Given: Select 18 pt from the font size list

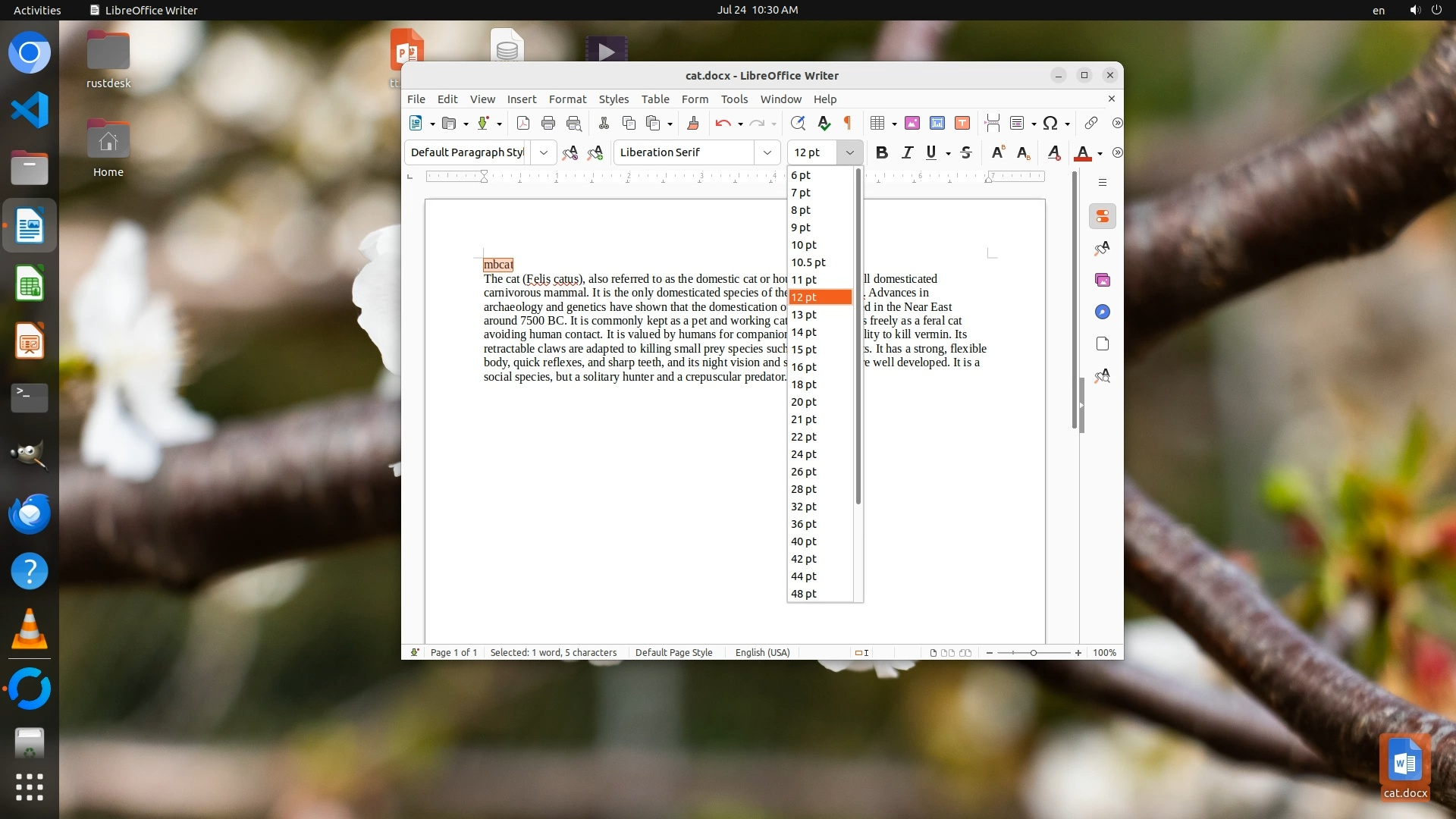Looking at the screenshot, I should [x=804, y=384].
